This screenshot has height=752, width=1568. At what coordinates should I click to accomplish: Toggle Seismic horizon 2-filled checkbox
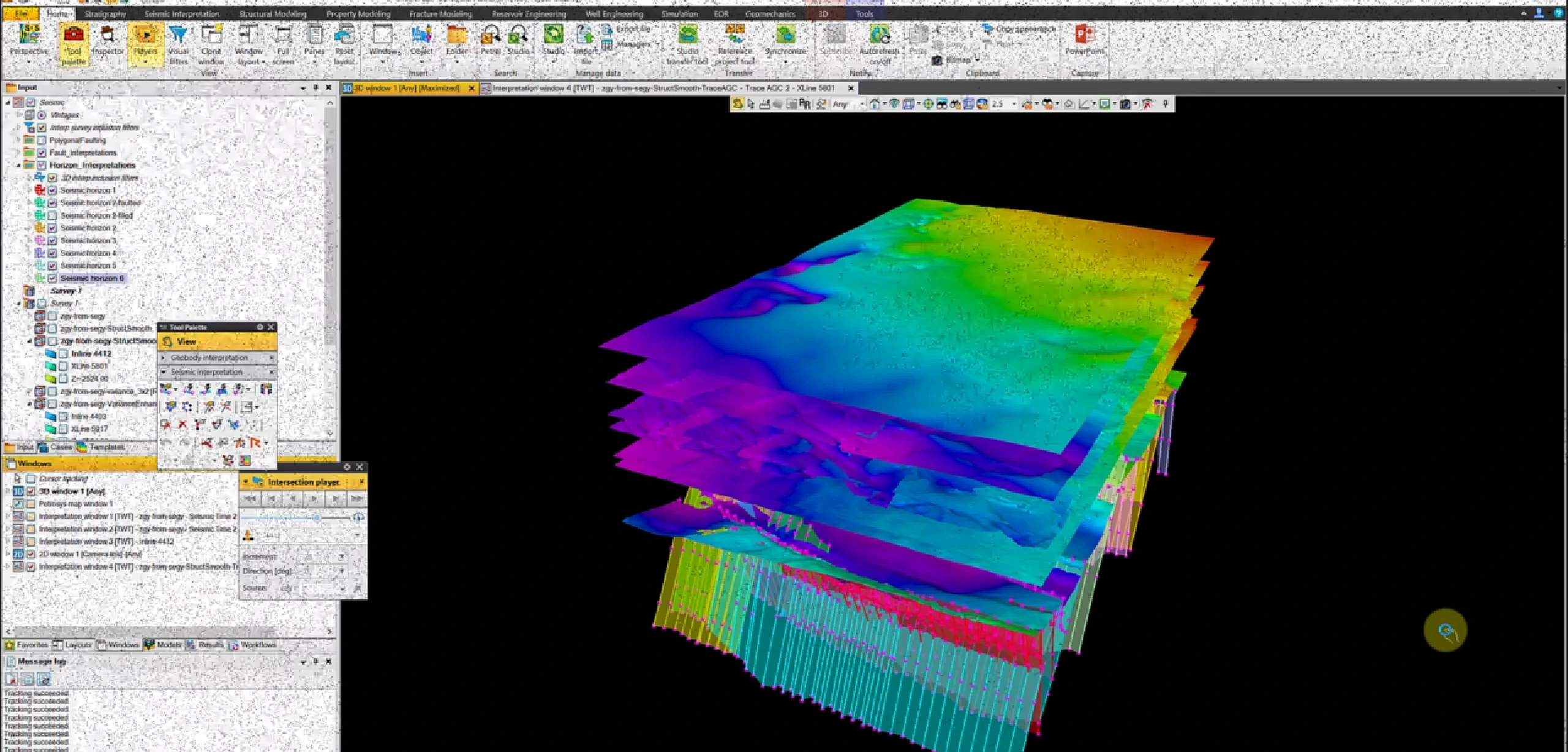click(53, 216)
